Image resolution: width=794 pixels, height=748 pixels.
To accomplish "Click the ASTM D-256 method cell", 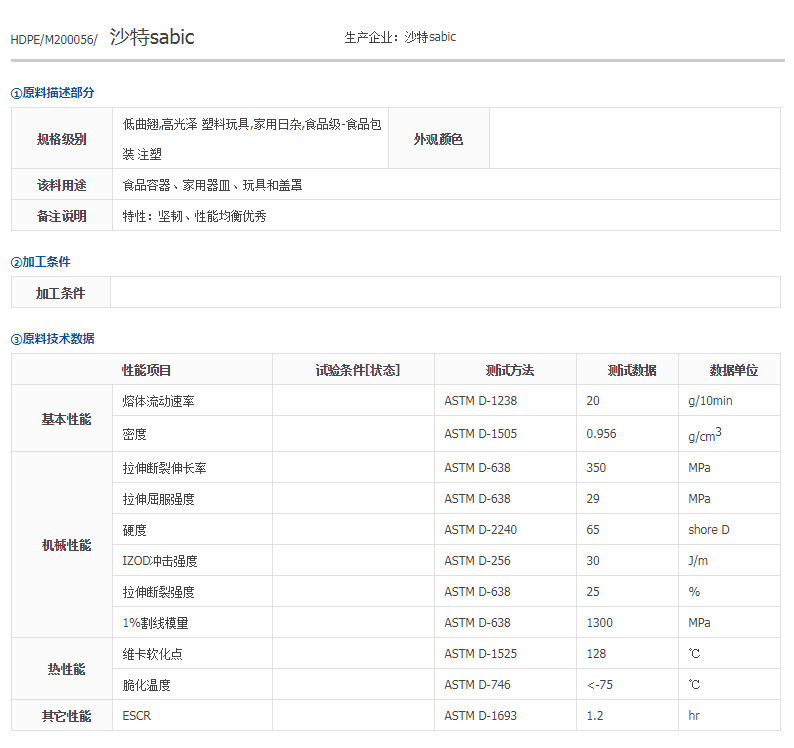I will (505, 561).
